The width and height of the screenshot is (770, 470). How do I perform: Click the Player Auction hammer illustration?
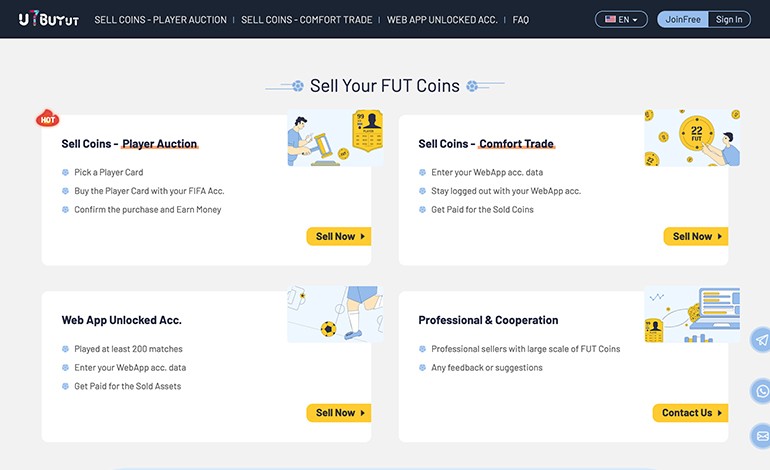[335, 138]
